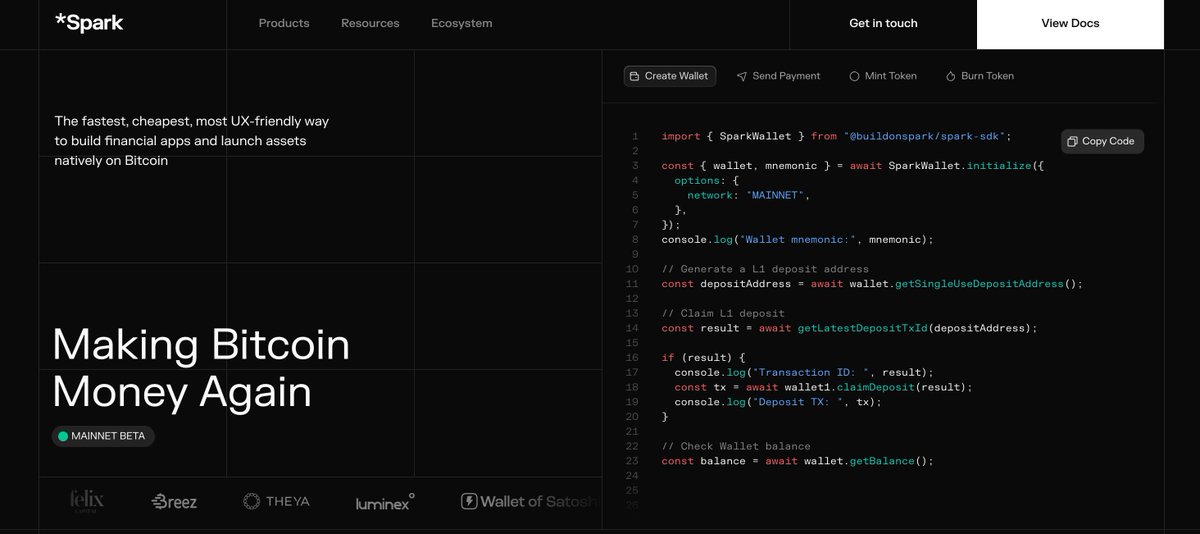Screen dimensions: 1200x534
Task: Click the 'Generate a L1 deposit address' comment
Action: [x=765, y=269]
